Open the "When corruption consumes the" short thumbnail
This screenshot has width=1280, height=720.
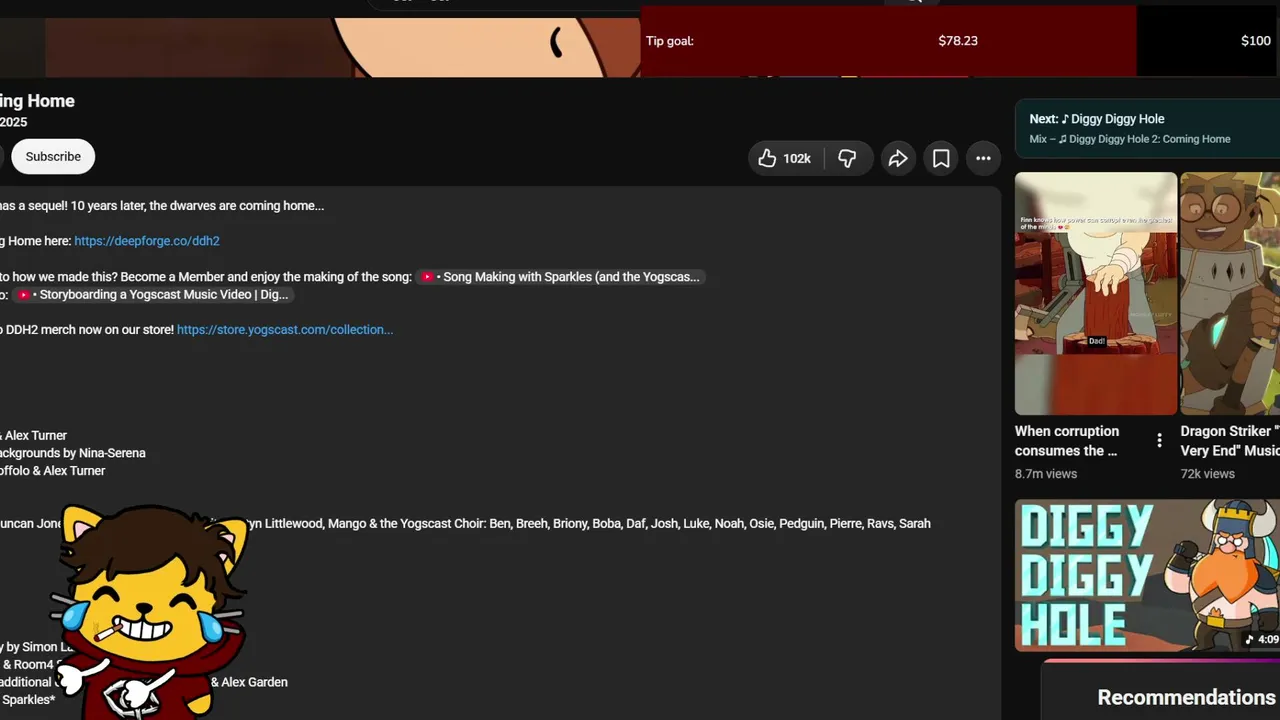pyautogui.click(x=1096, y=293)
